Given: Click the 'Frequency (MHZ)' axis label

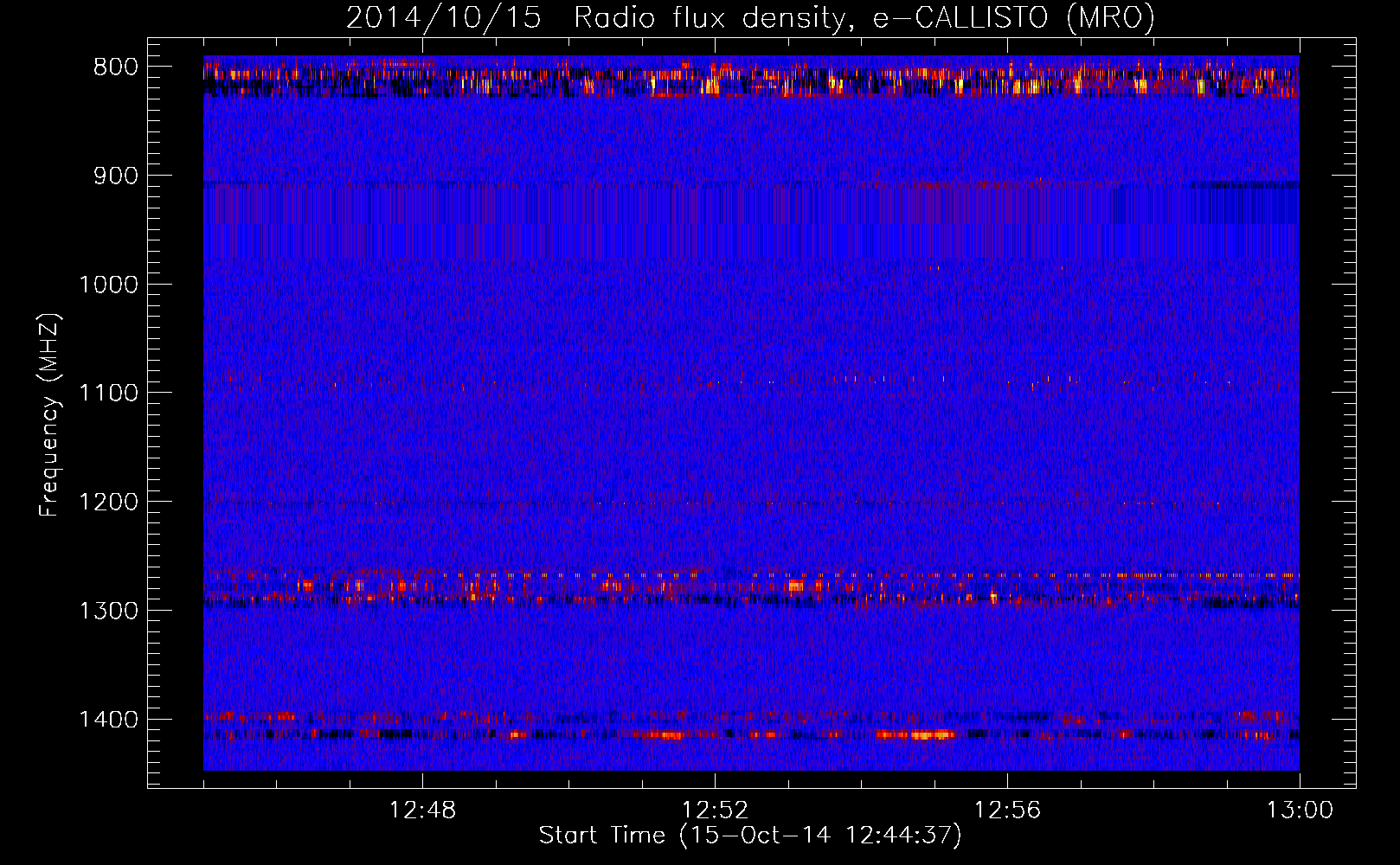Looking at the screenshot, I should click(49, 415).
